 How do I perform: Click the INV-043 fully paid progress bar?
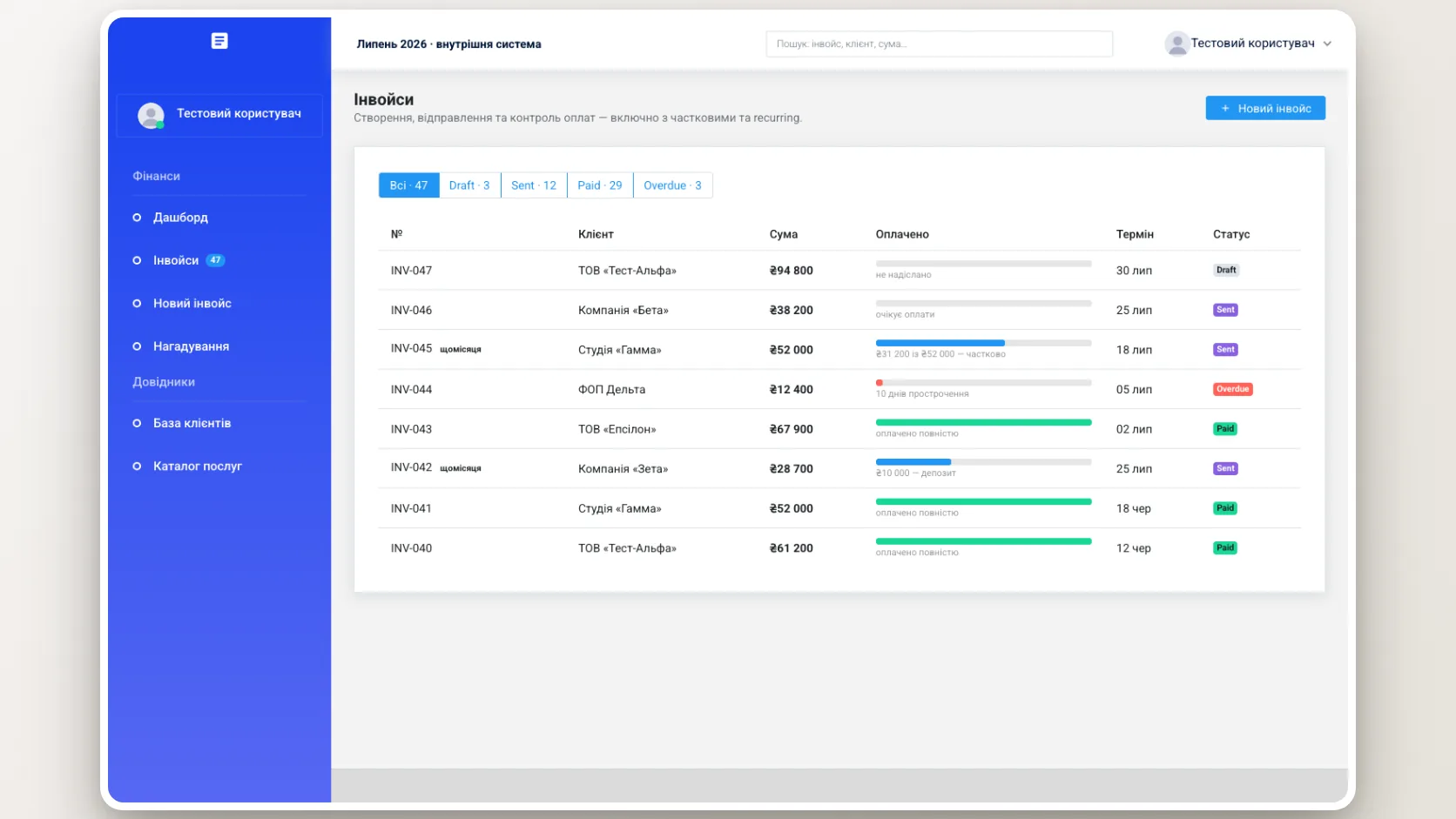click(x=983, y=422)
